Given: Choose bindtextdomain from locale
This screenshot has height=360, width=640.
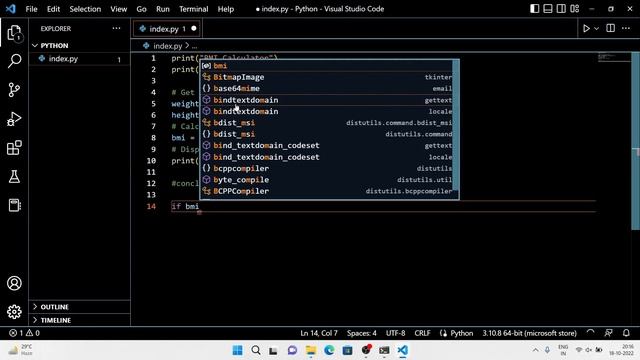Looking at the screenshot, I should coord(326,111).
